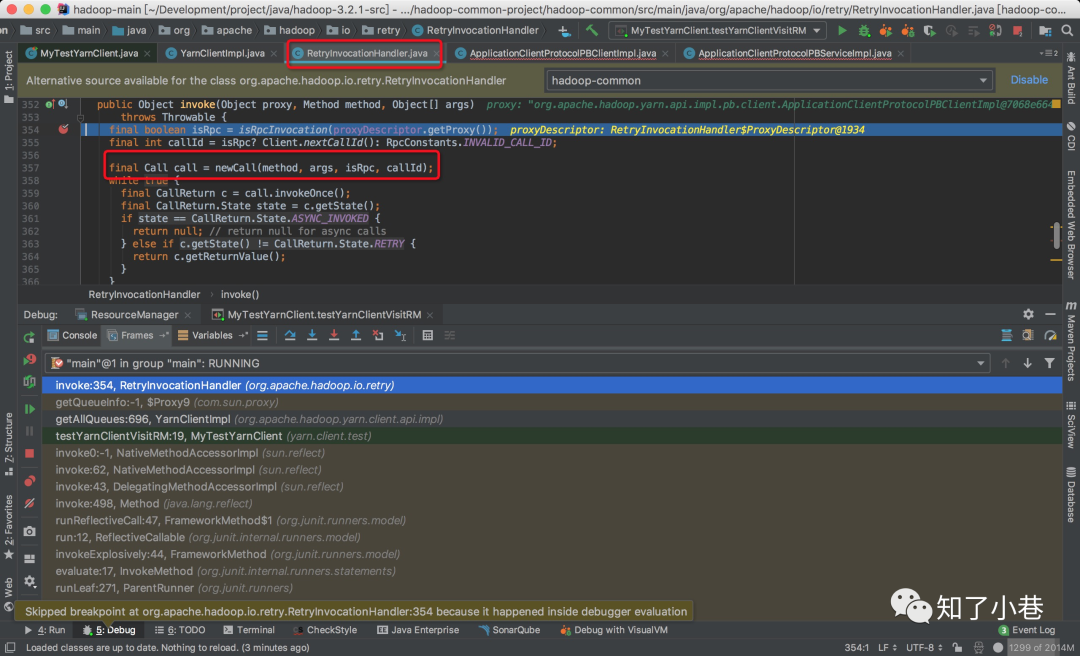Open hadoop-common alternative source dropdown
This screenshot has height=656, width=1080.
[769, 81]
